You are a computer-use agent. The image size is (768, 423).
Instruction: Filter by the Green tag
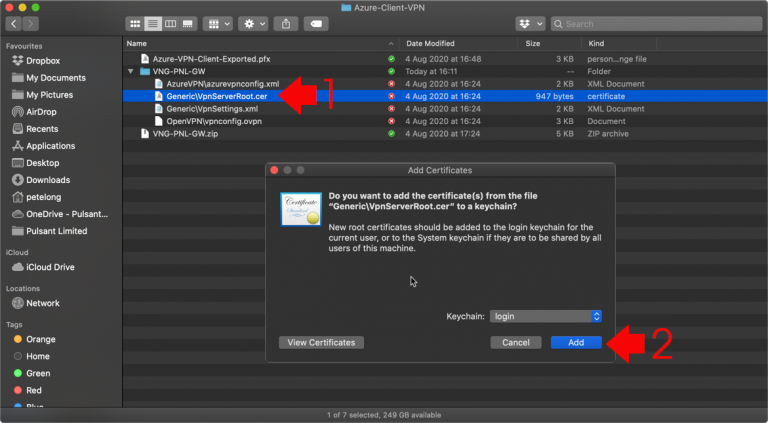tap(32, 373)
